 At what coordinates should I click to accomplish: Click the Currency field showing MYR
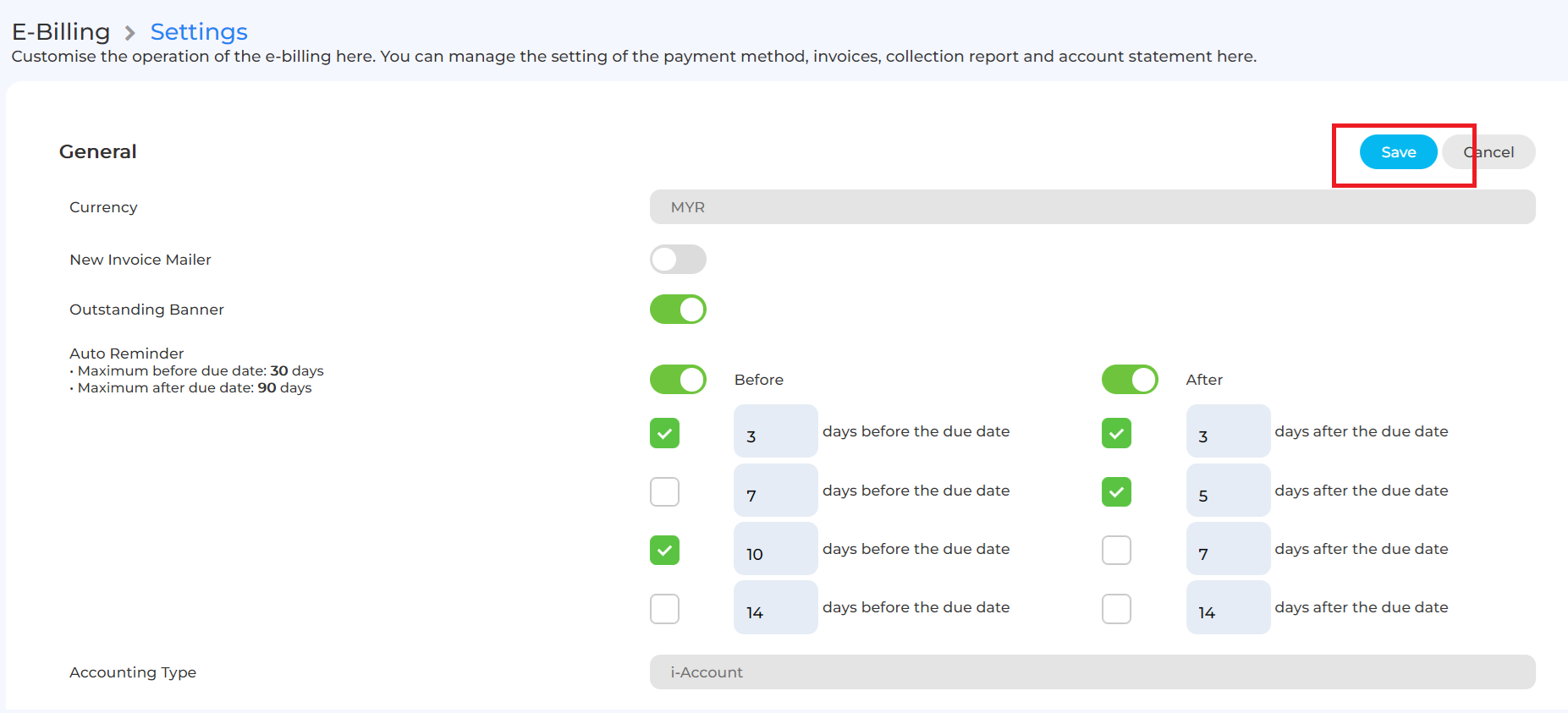[1092, 207]
